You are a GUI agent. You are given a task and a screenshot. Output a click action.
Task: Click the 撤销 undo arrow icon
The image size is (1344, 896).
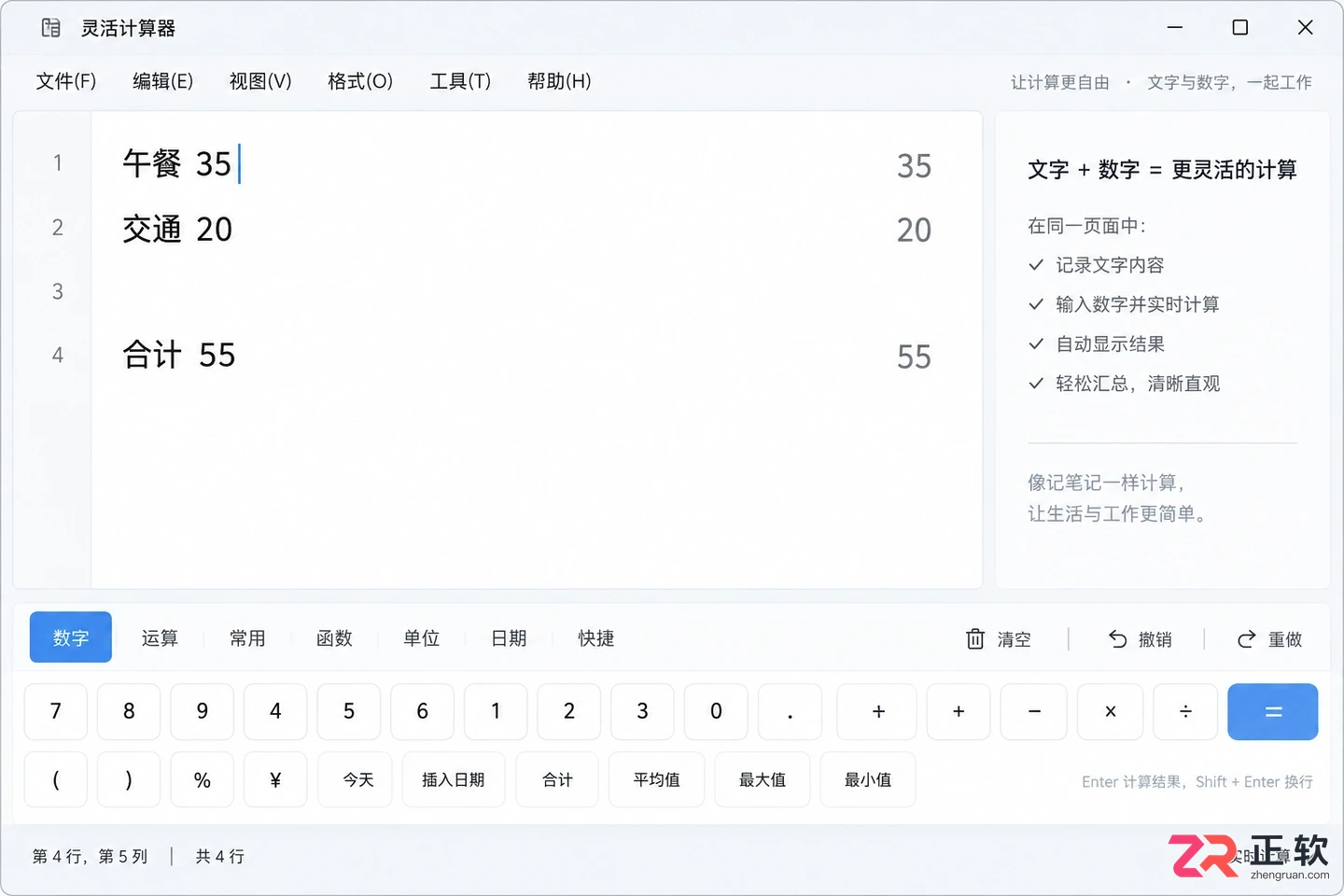[1117, 639]
